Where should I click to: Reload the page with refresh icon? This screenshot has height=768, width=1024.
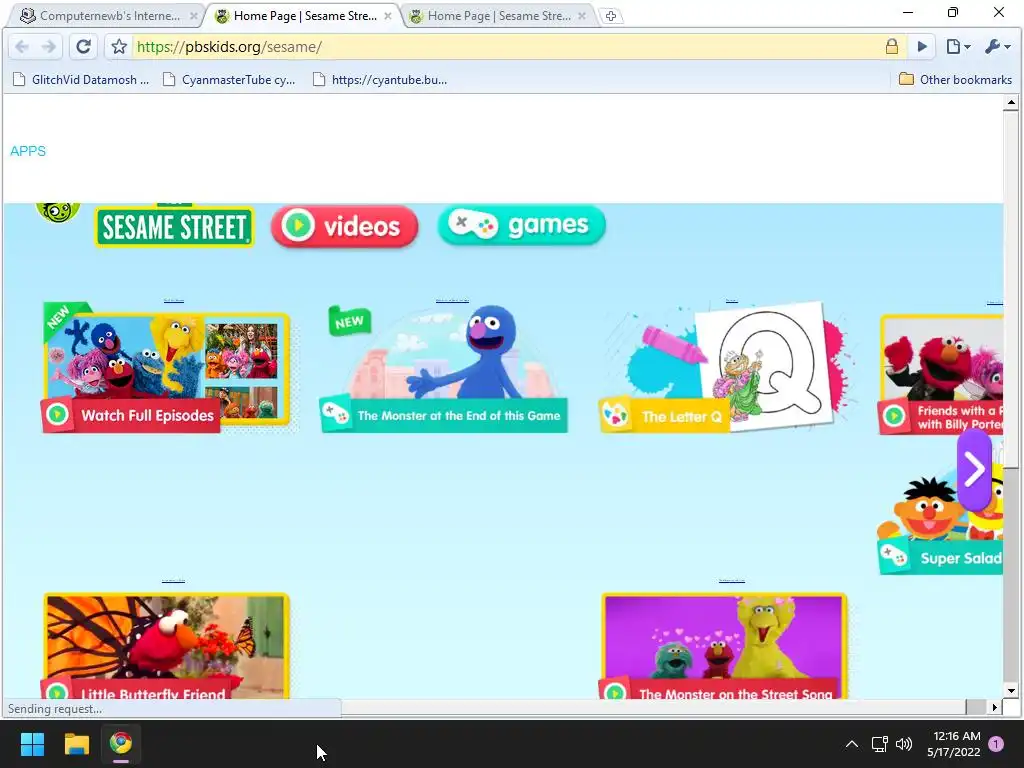83,46
